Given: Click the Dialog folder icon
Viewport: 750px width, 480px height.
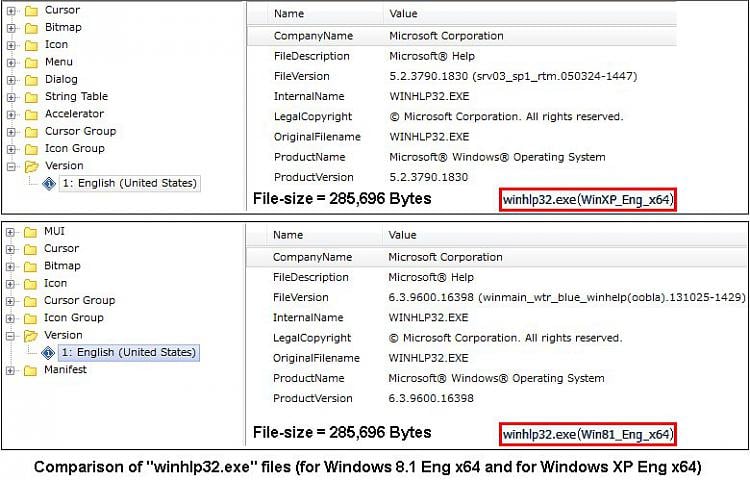Looking at the screenshot, I should coord(31,80).
